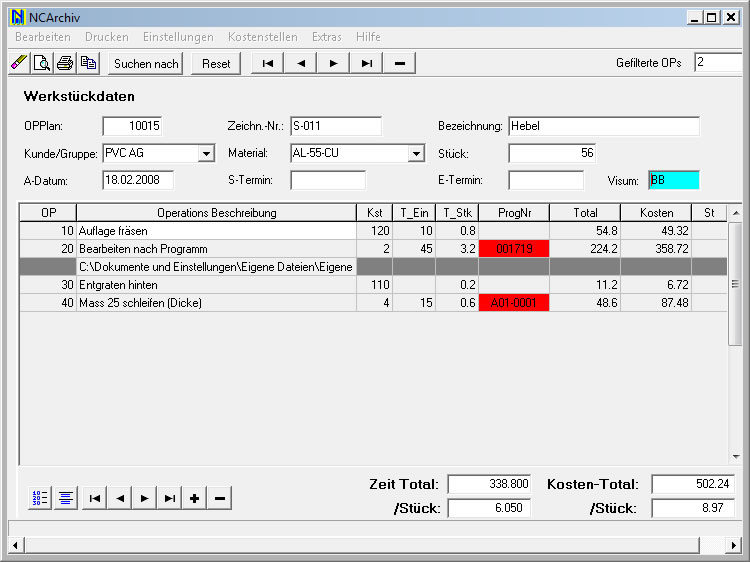The image size is (750, 562).
Task: Click the cyan Visum field
Action: [x=673, y=180]
